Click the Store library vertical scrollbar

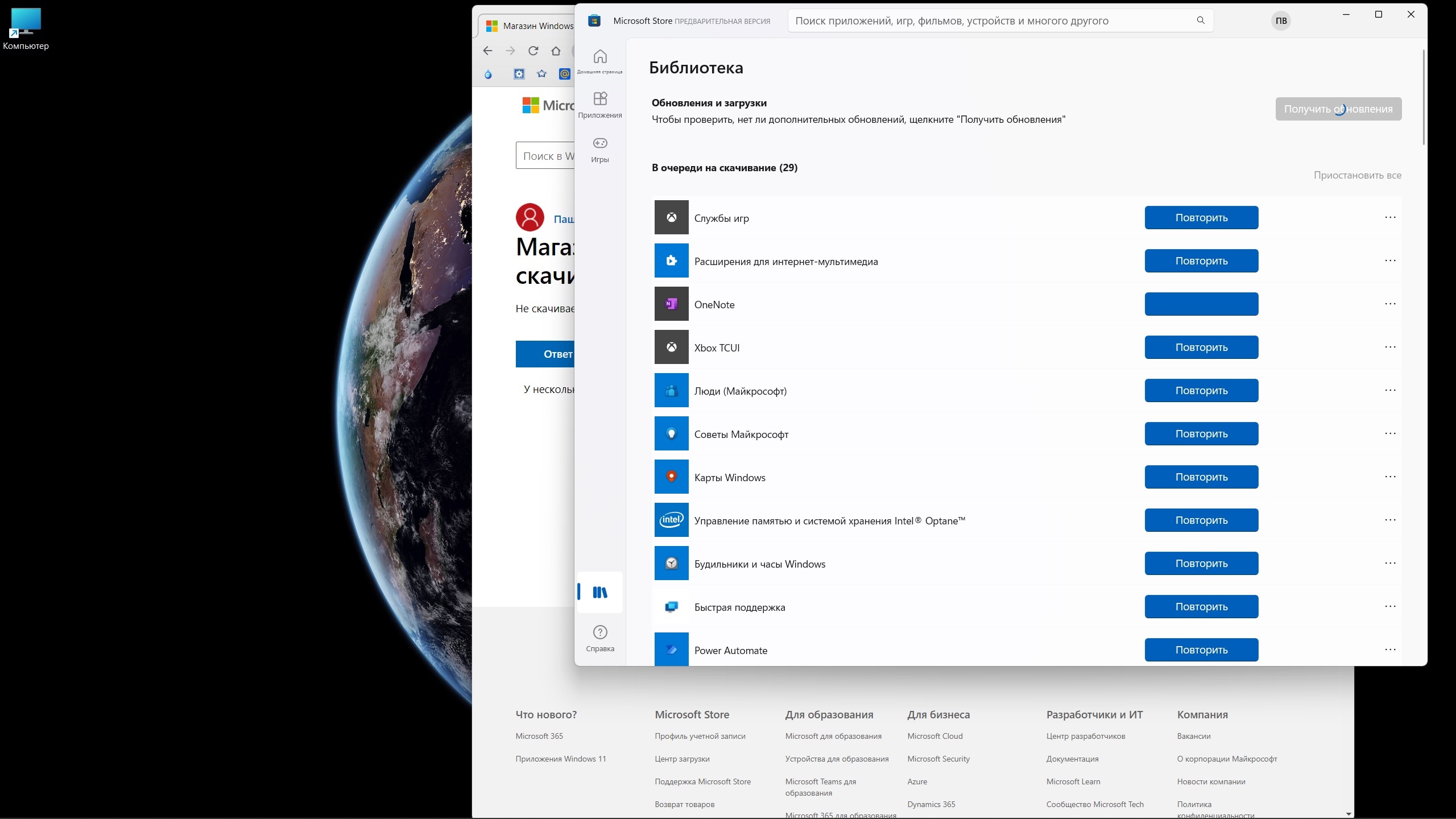click(x=1424, y=97)
